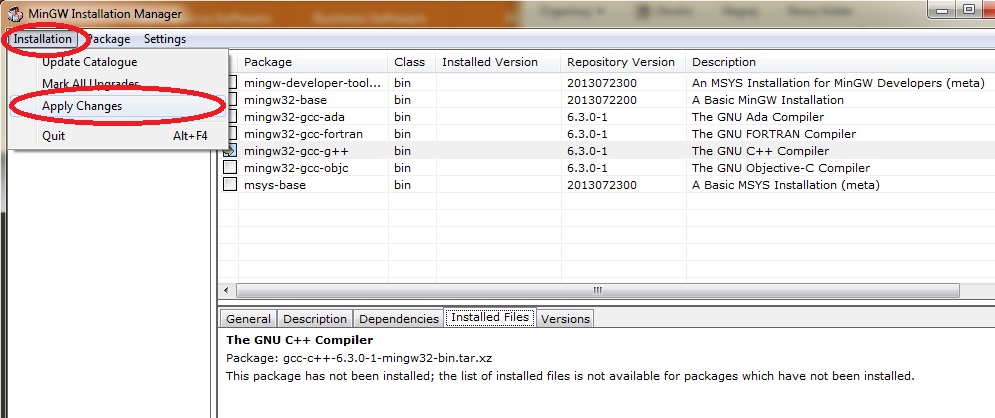Viewport: 995px width, 418px height.
Task: Tick the mingw-developer-toolkit package checkbox
Action: pyautogui.click(x=232, y=82)
